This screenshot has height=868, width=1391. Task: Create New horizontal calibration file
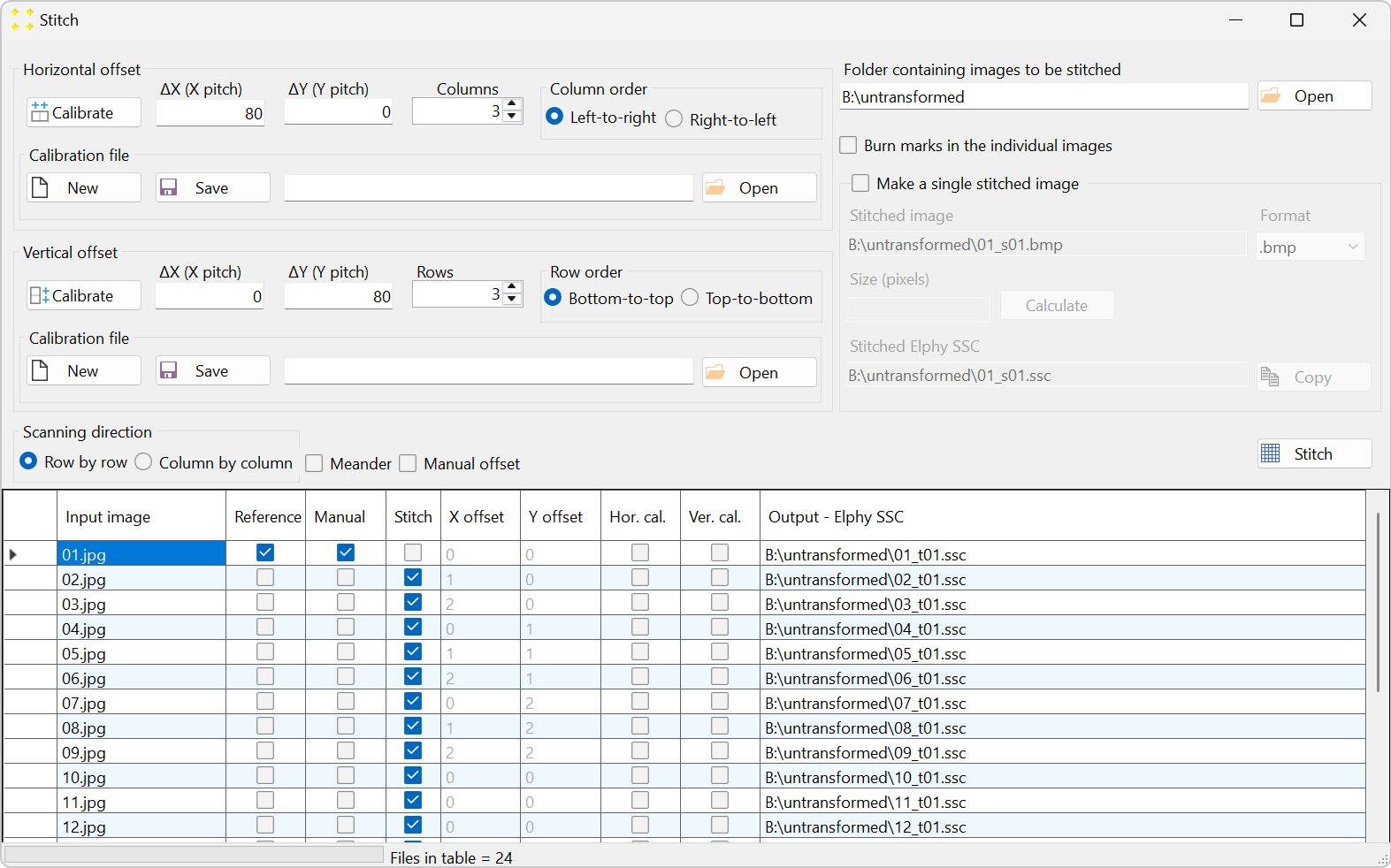click(83, 187)
